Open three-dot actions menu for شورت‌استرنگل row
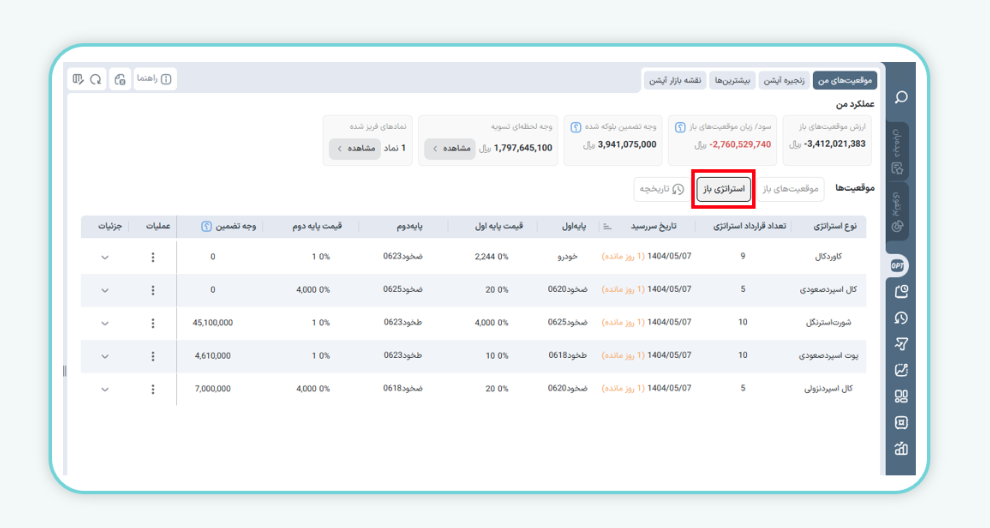The height and width of the screenshot is (528, 990). 153,323
